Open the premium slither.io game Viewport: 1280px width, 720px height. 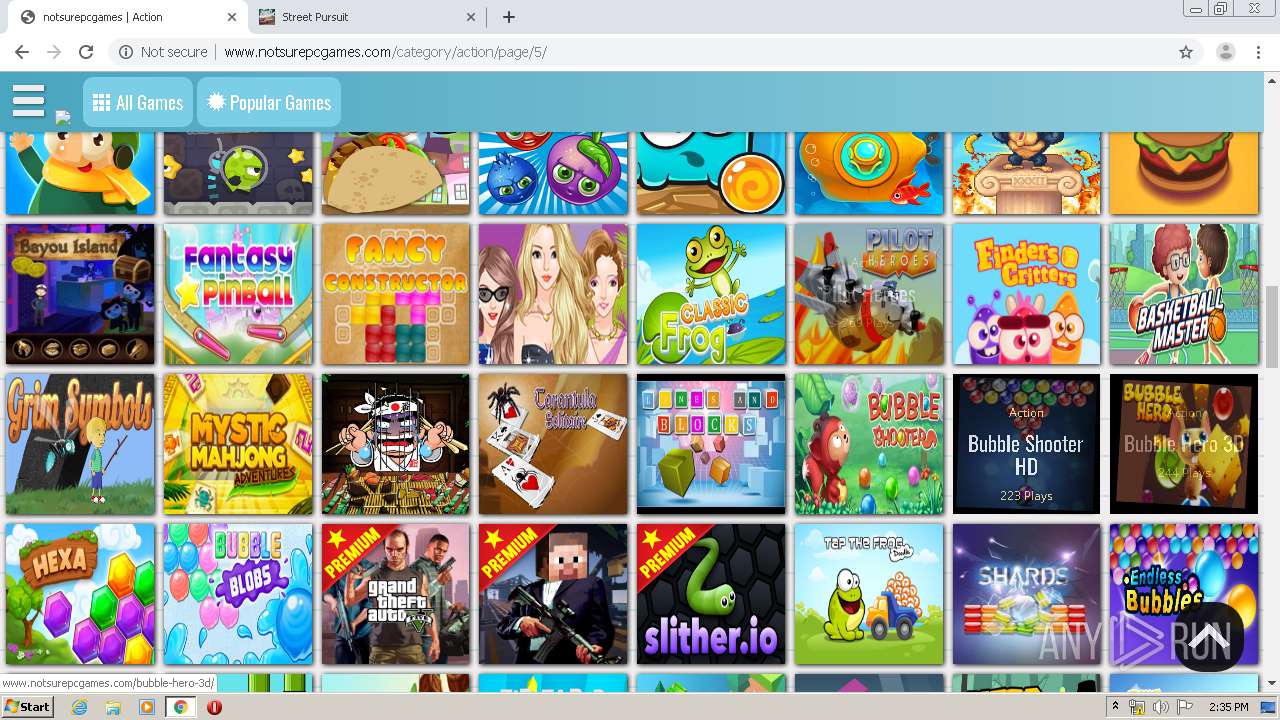(x=711, y=594)
